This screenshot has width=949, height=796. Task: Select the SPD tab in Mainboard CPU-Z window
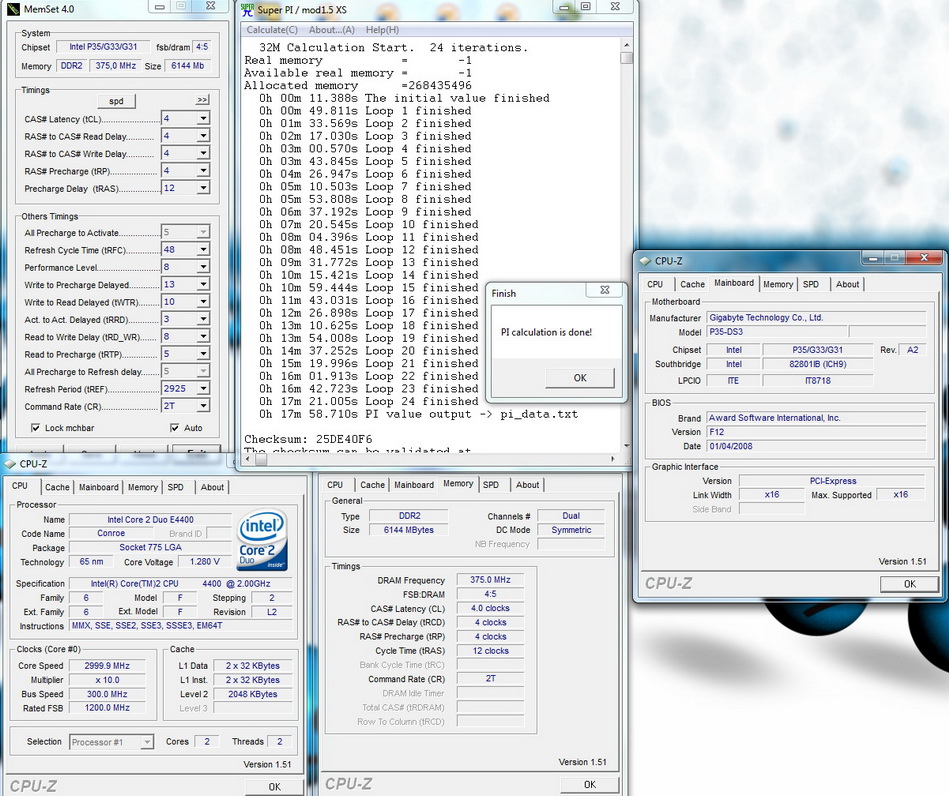coord(810,285)
